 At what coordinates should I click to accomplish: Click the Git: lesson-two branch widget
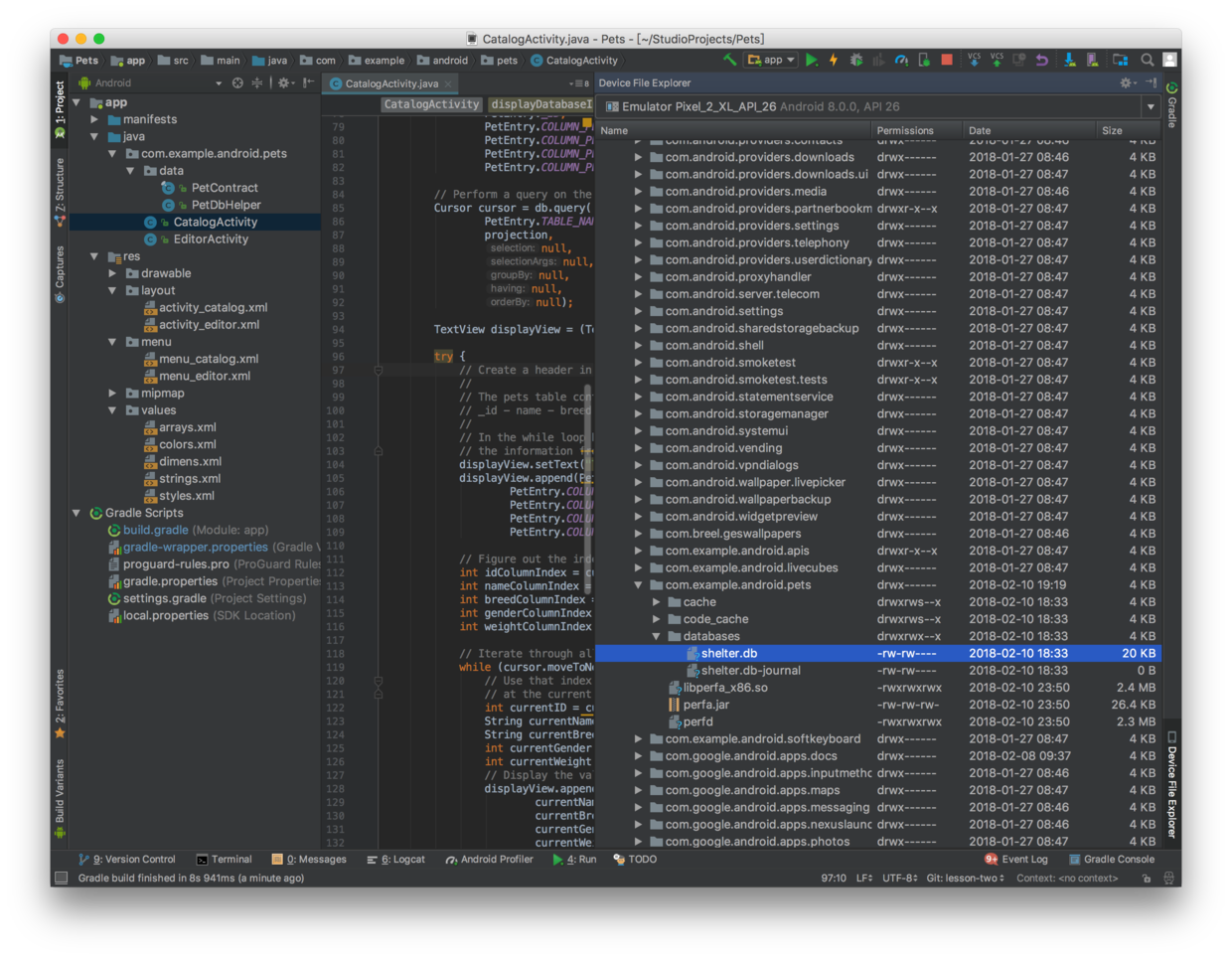pos(966,879)
